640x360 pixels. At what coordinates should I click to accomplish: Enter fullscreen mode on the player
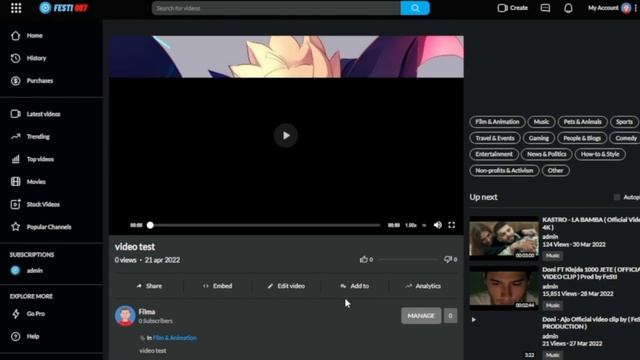coord(451,225)
